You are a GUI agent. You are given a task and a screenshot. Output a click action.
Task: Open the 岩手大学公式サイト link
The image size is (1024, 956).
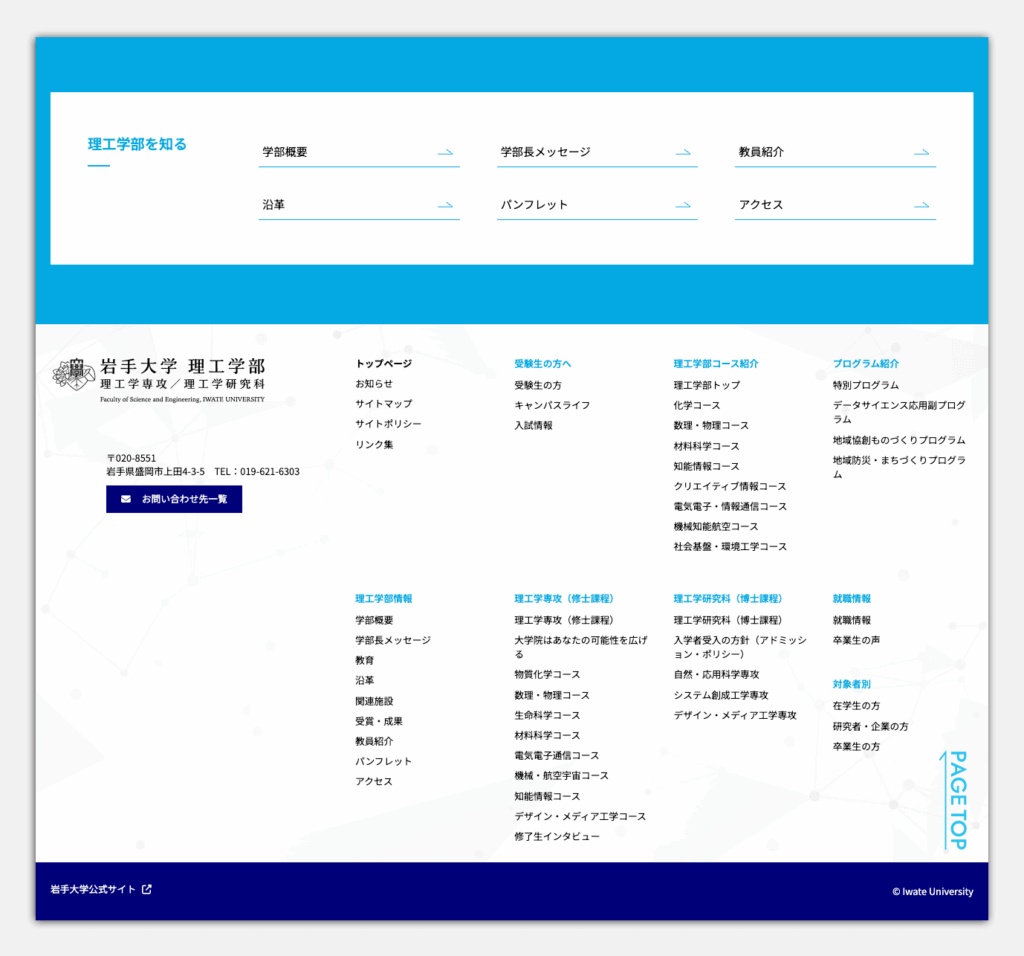(x=92, y=889)
